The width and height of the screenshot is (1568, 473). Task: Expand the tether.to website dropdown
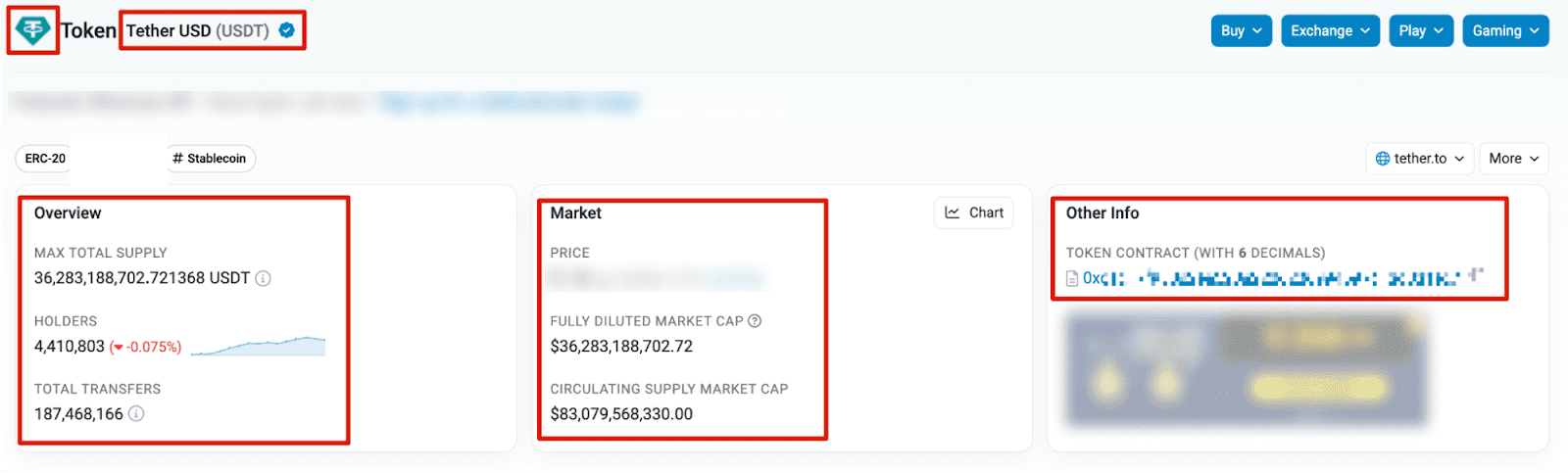[1420, 159]
